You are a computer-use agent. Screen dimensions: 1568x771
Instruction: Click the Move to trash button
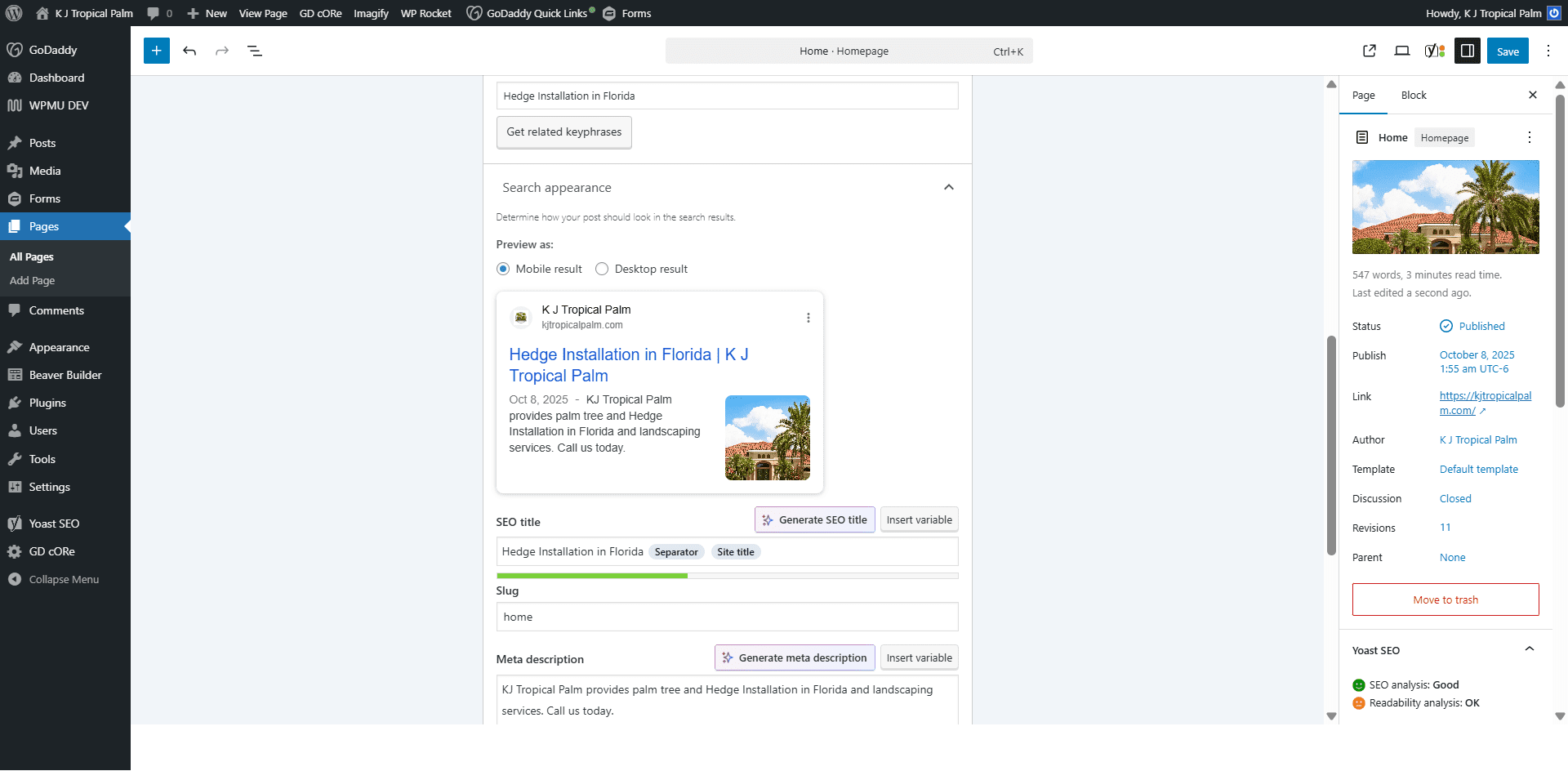click(x=1445, y=599)
